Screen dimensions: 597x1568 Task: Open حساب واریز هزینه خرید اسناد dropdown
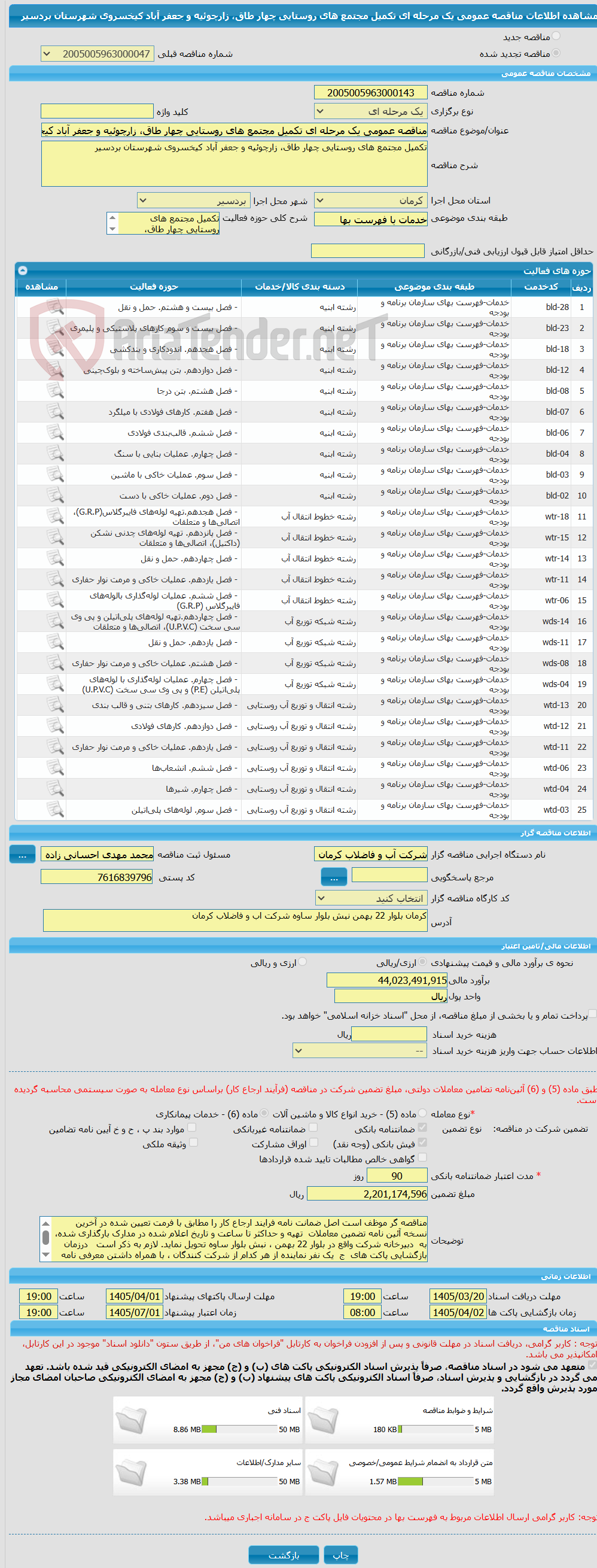click(x=360, y=1050)
